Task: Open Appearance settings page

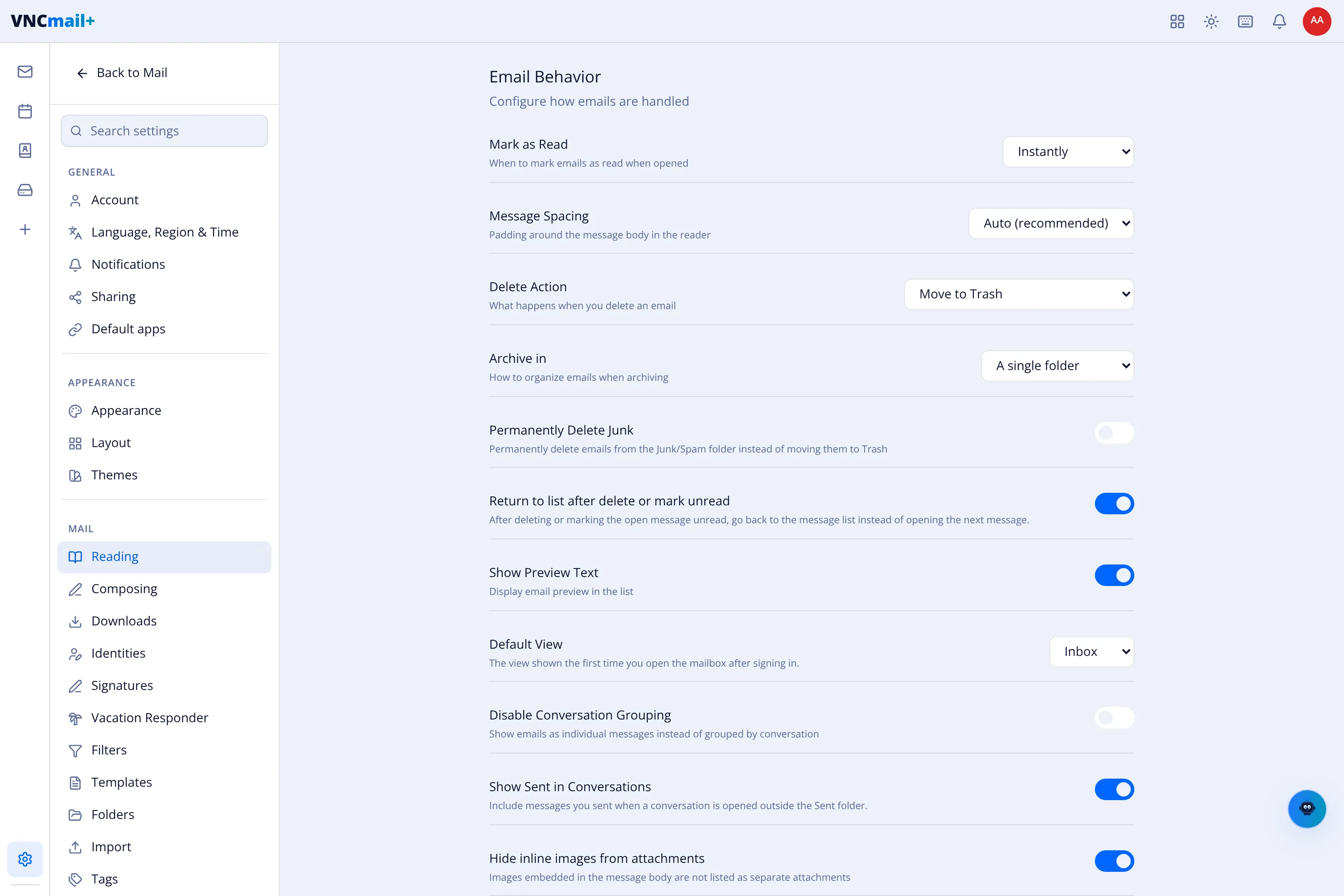Action: pos(164,411)
